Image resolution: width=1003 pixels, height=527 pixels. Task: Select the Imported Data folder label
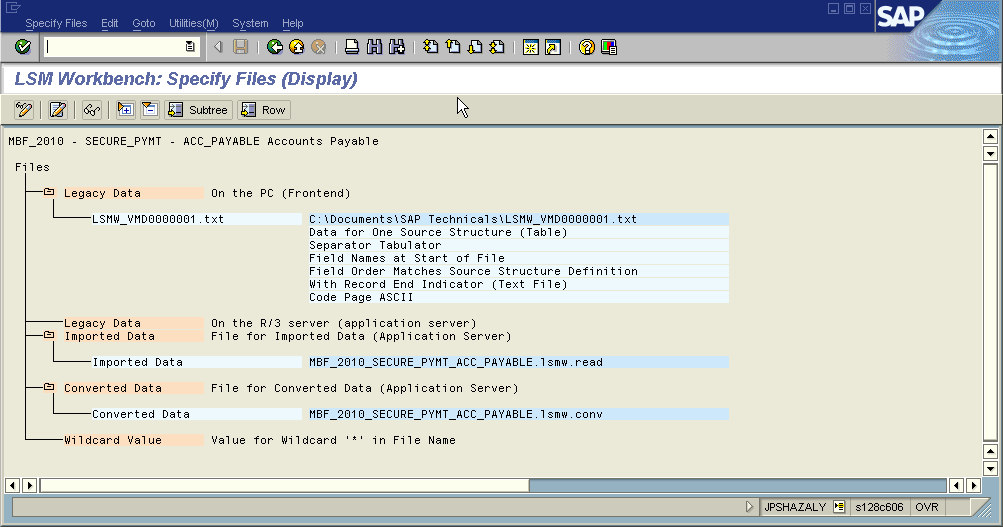click(x=133, y=336)
